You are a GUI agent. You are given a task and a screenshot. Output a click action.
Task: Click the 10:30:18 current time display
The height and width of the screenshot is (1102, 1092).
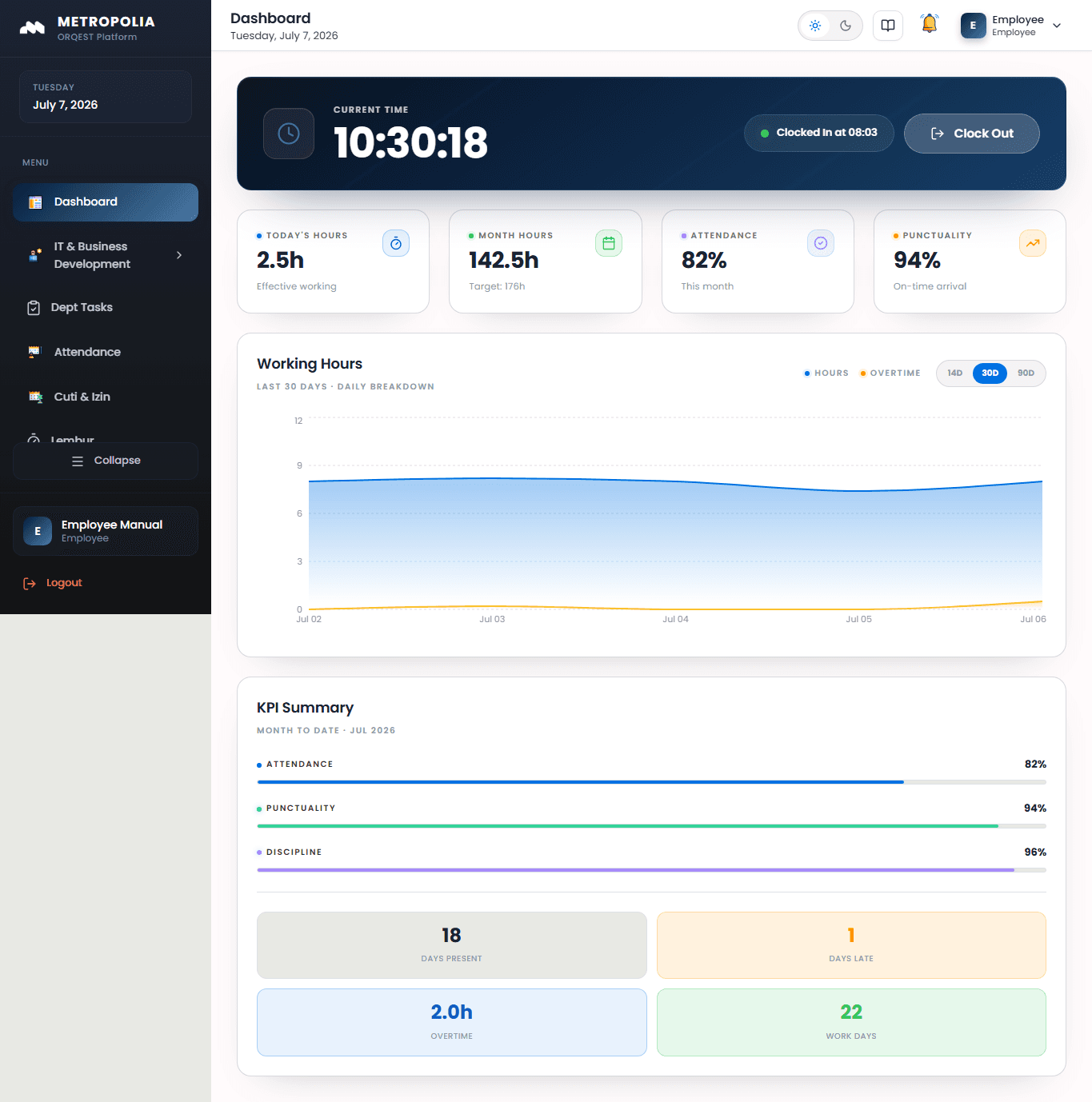tap(410, 143)
